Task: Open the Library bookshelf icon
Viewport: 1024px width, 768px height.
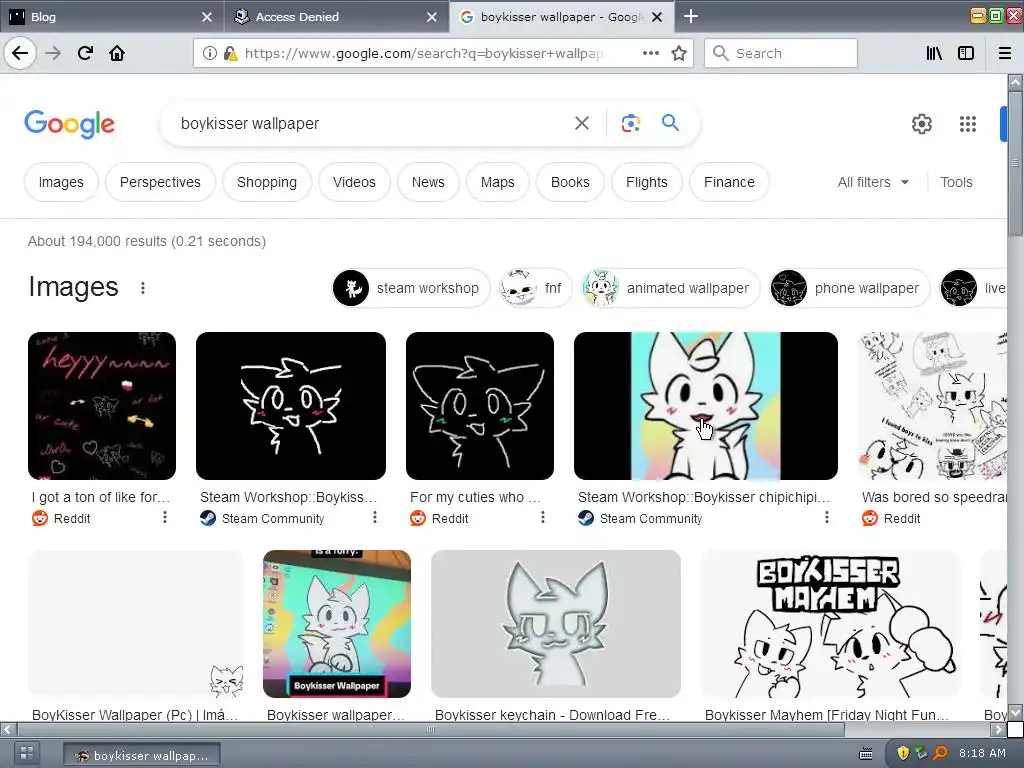Action: pyautogui.click(x=934, y=53)
